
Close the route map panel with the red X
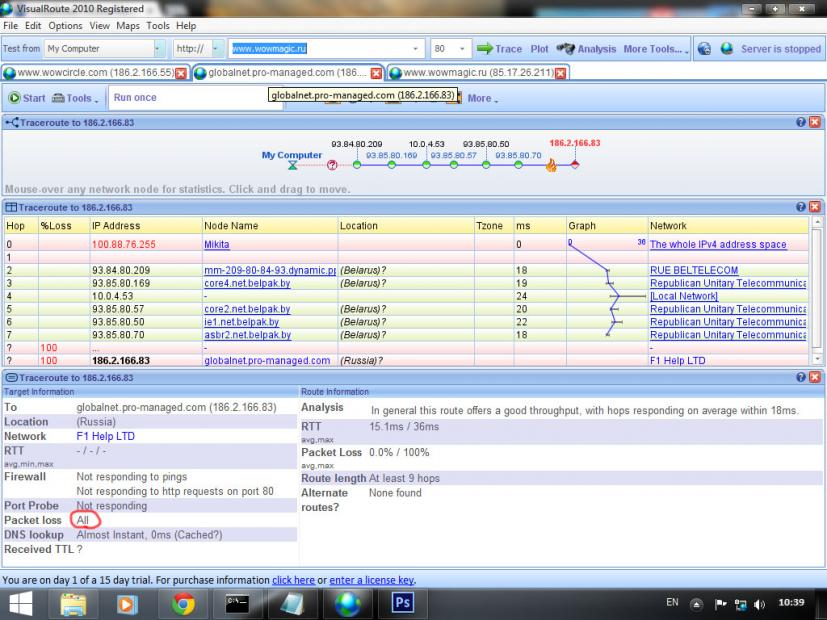click(x=814, y=122)
